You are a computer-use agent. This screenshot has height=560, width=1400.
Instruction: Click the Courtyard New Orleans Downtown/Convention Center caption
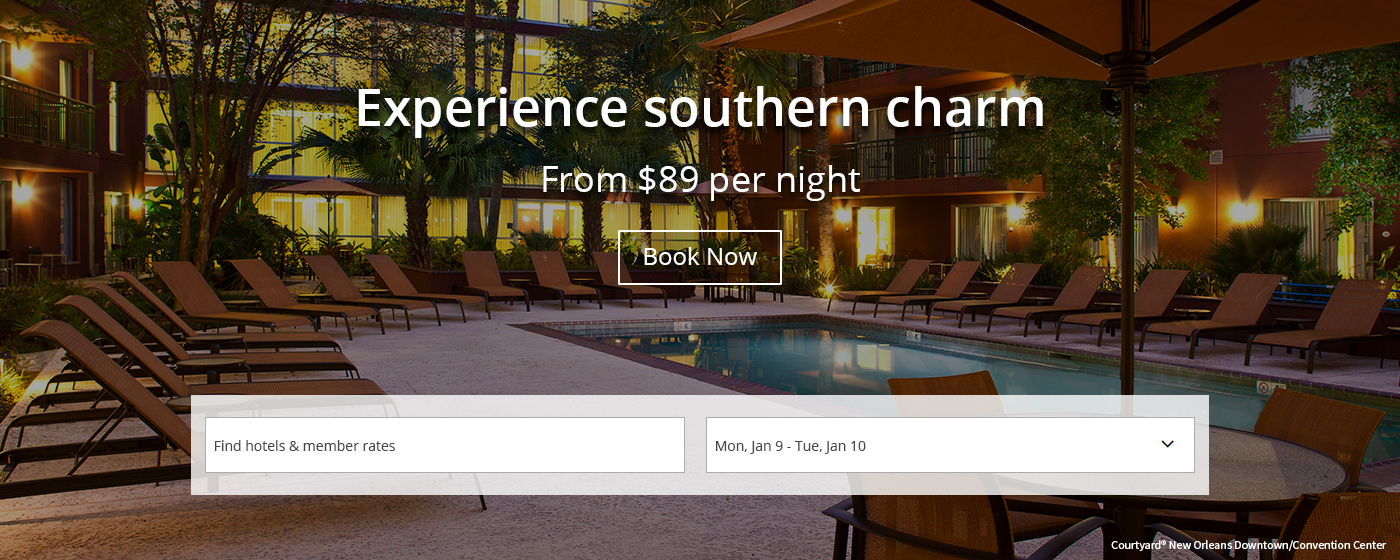coord(1248,545)
